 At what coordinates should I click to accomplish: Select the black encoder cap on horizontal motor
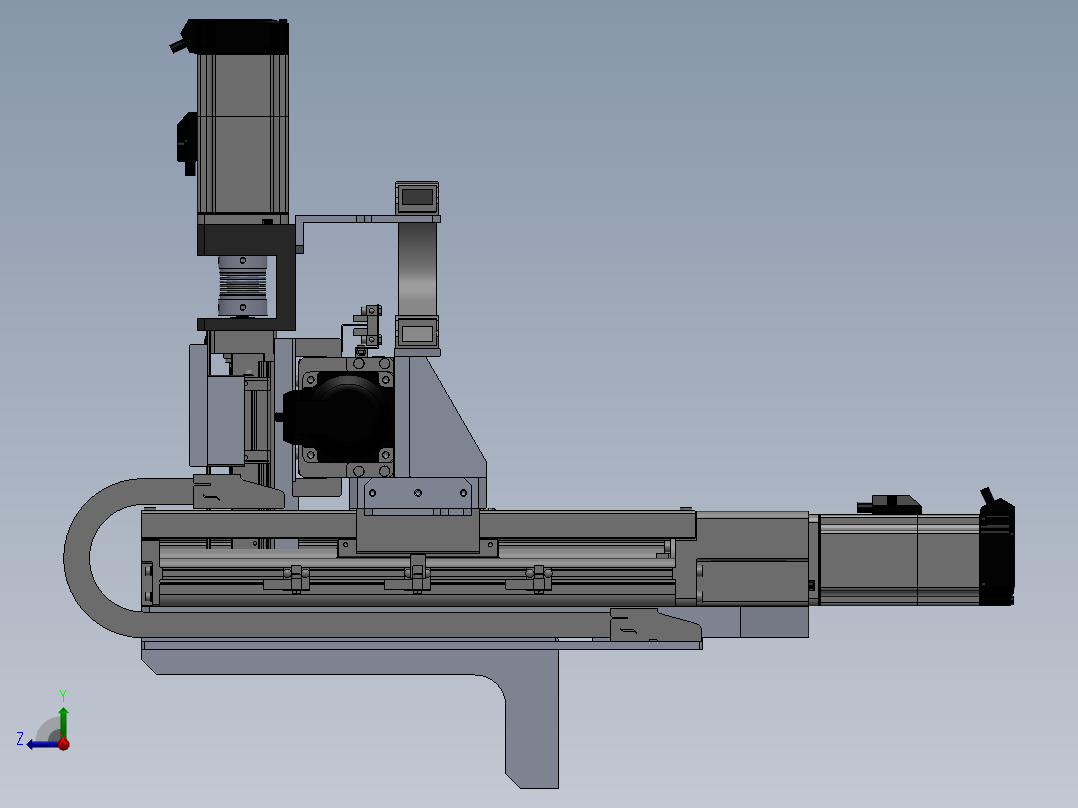[x=997, y=554]
